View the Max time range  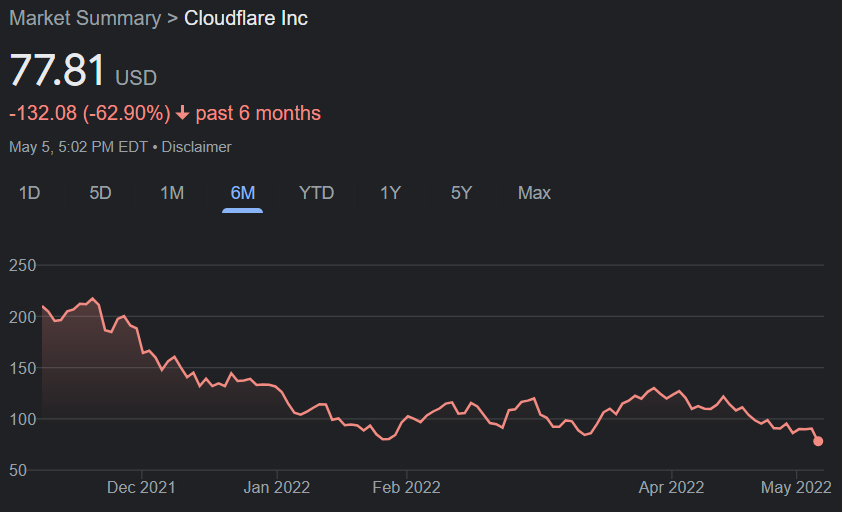(534, 193)
